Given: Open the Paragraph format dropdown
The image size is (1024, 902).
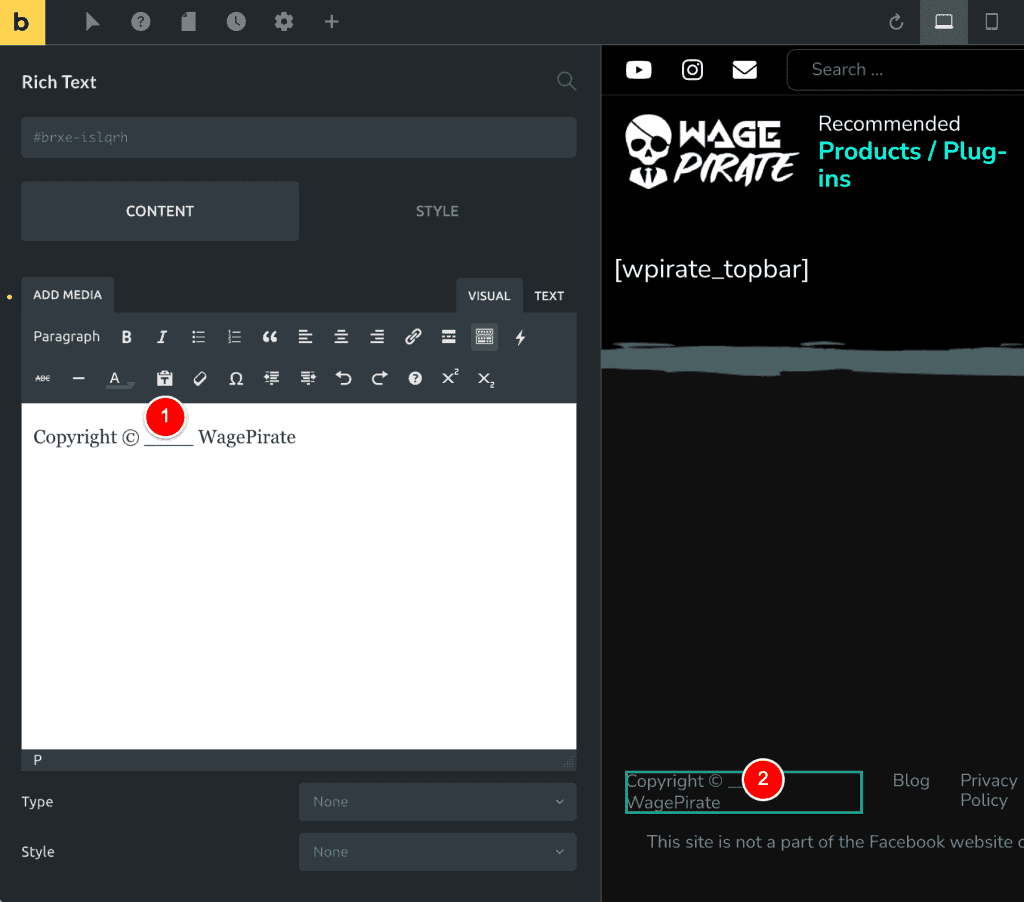Looking at the screenshot, I should coord(66,337).
